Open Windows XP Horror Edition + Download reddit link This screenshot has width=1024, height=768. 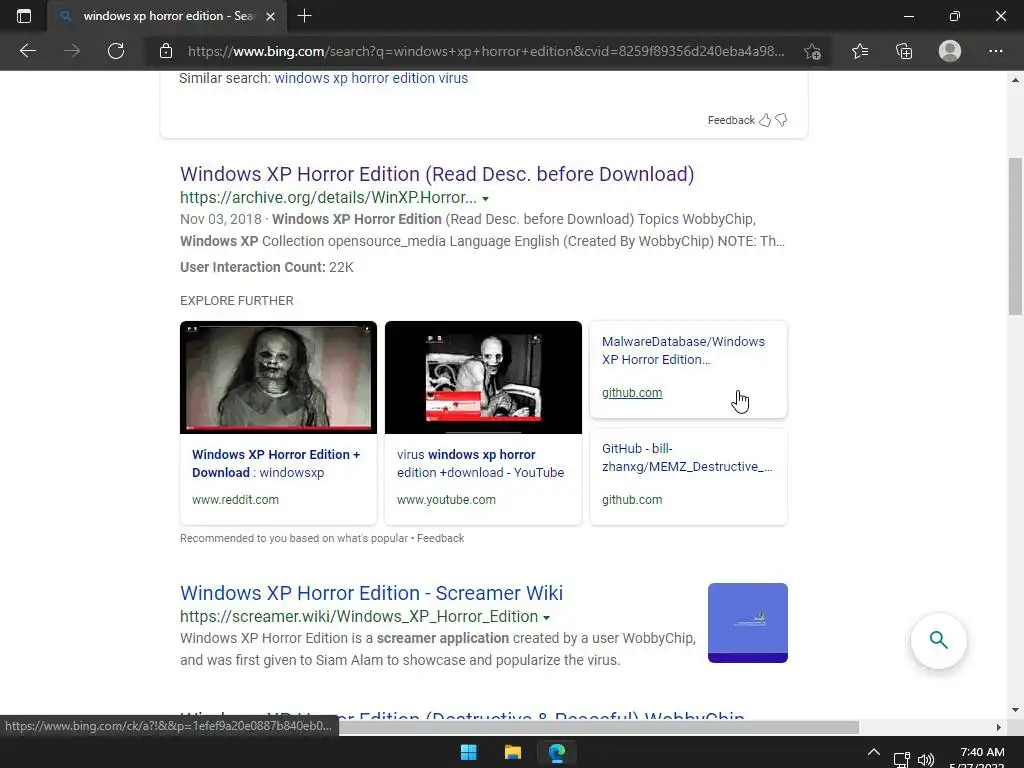coord(276,464)
